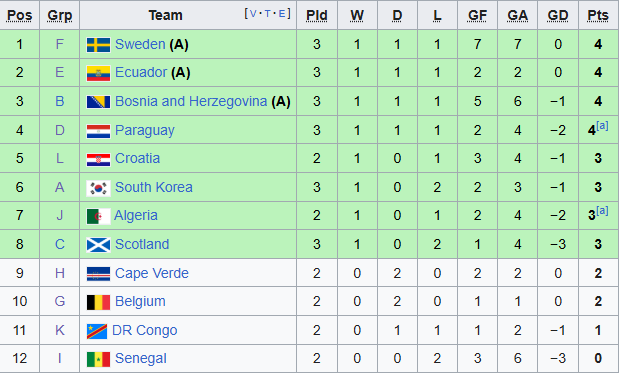Click the V (view template) link
Viewport: 619px width, 373px height.
(253, 14)
